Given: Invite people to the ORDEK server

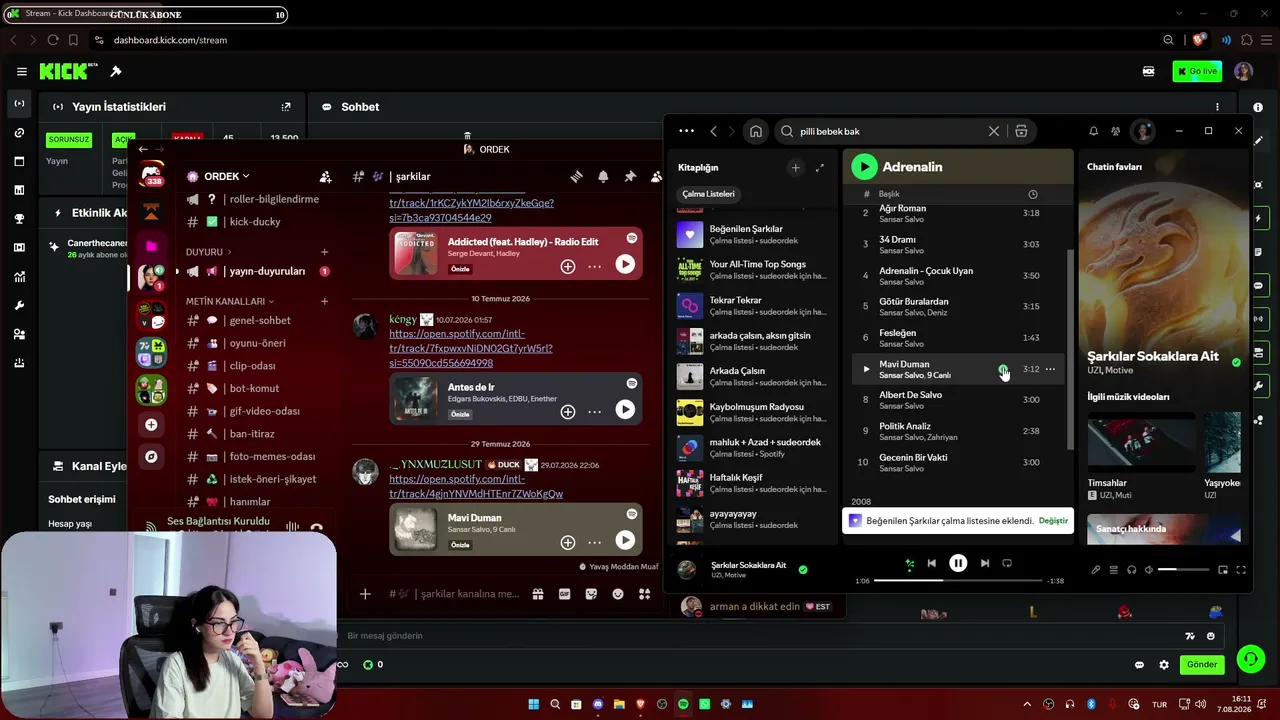Looking at the screenshot, I should 325,177.
